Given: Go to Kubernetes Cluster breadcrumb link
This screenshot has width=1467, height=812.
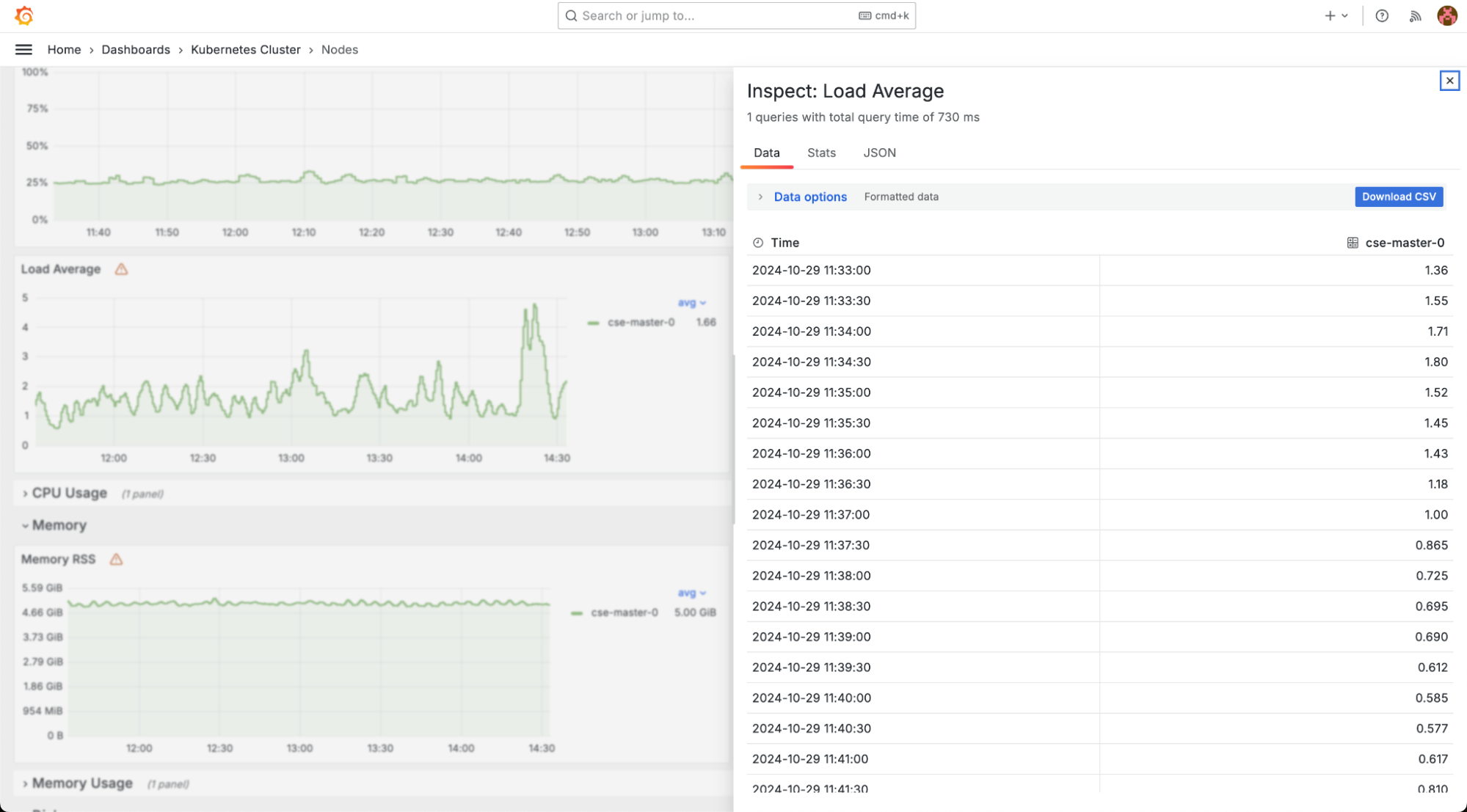Looking at the screenshot, I should 245,49.
